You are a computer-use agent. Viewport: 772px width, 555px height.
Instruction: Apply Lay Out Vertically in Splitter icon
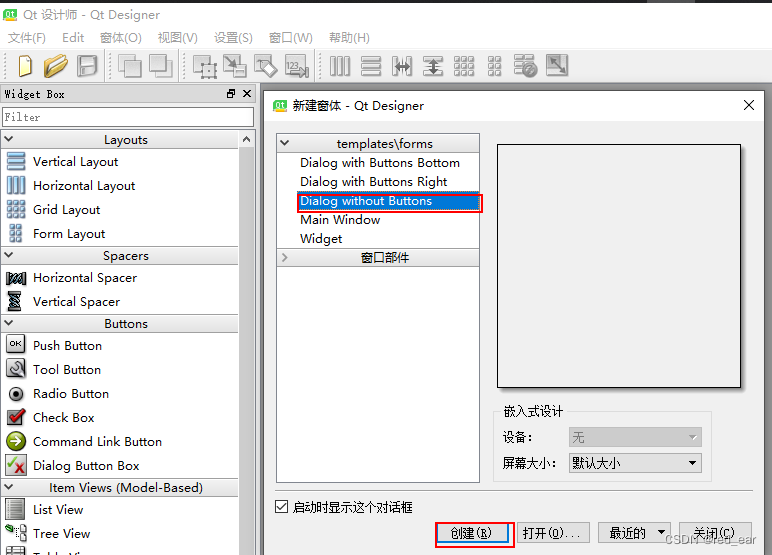pyautogui.click(x=433, y=66)
